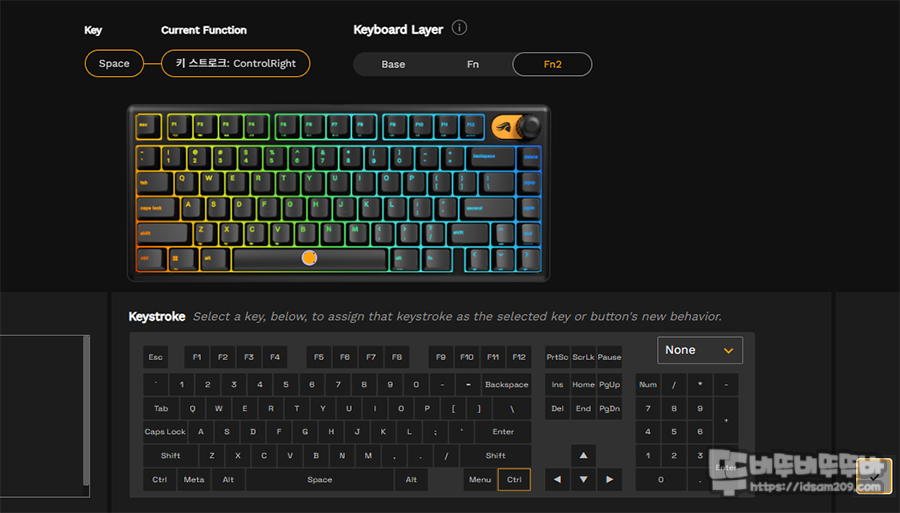Click the orange marker on the spacebar
Image resolution: width=900 pixels, height=513 pixels.
[309, 258]
